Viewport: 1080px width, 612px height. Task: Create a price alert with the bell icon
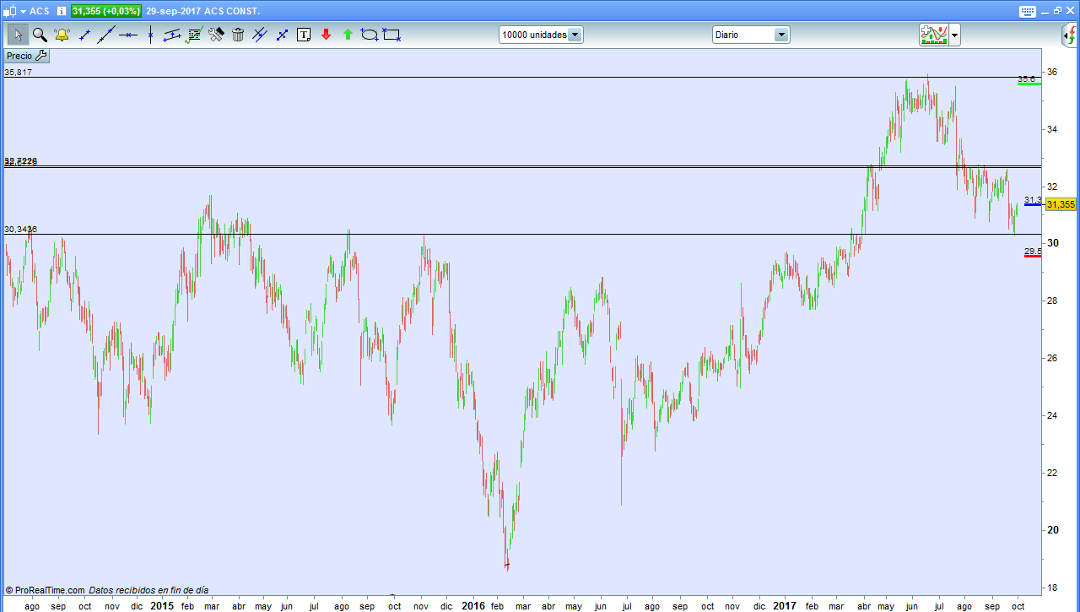[60, 34]
